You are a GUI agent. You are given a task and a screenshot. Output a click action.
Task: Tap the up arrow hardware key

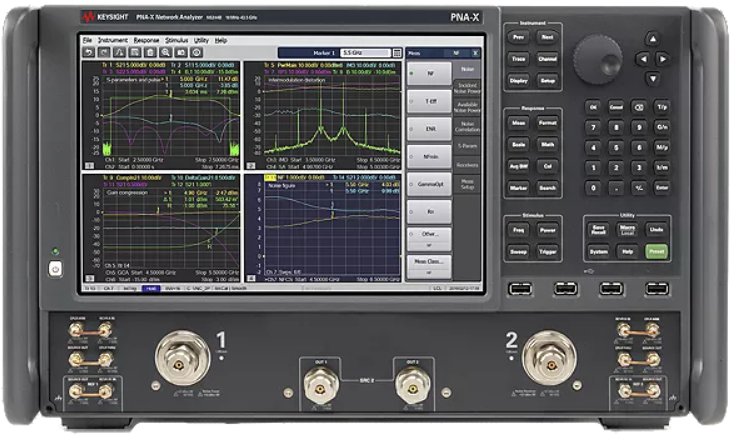[653, 39]
